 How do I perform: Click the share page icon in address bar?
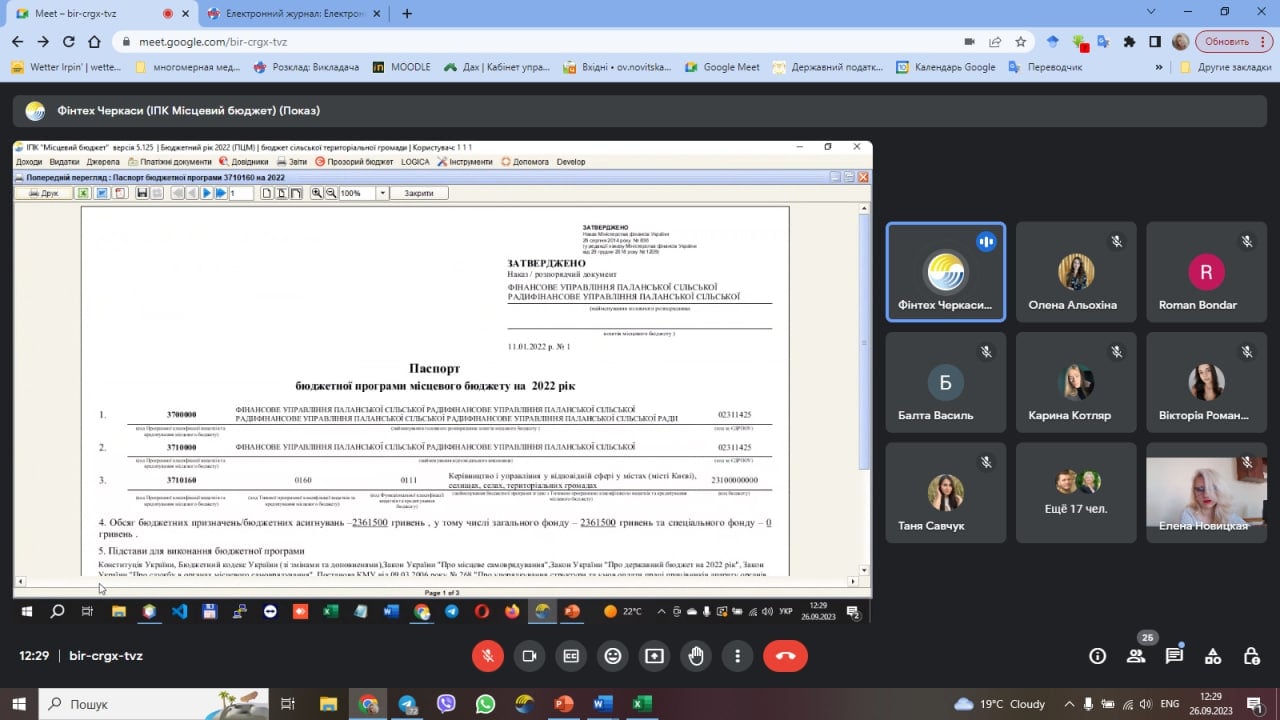coord(995,42)
